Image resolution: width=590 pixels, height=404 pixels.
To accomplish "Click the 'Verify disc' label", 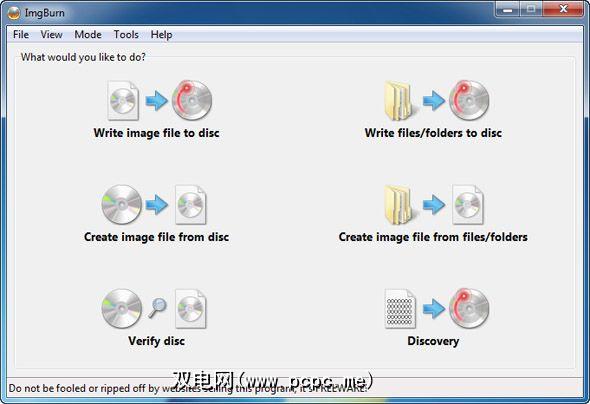I will (x=157, y=341).
